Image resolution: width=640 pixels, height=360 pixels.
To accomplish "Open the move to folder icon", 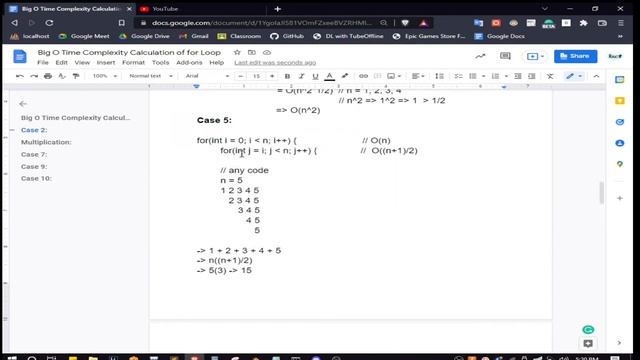I will point(252,52).
